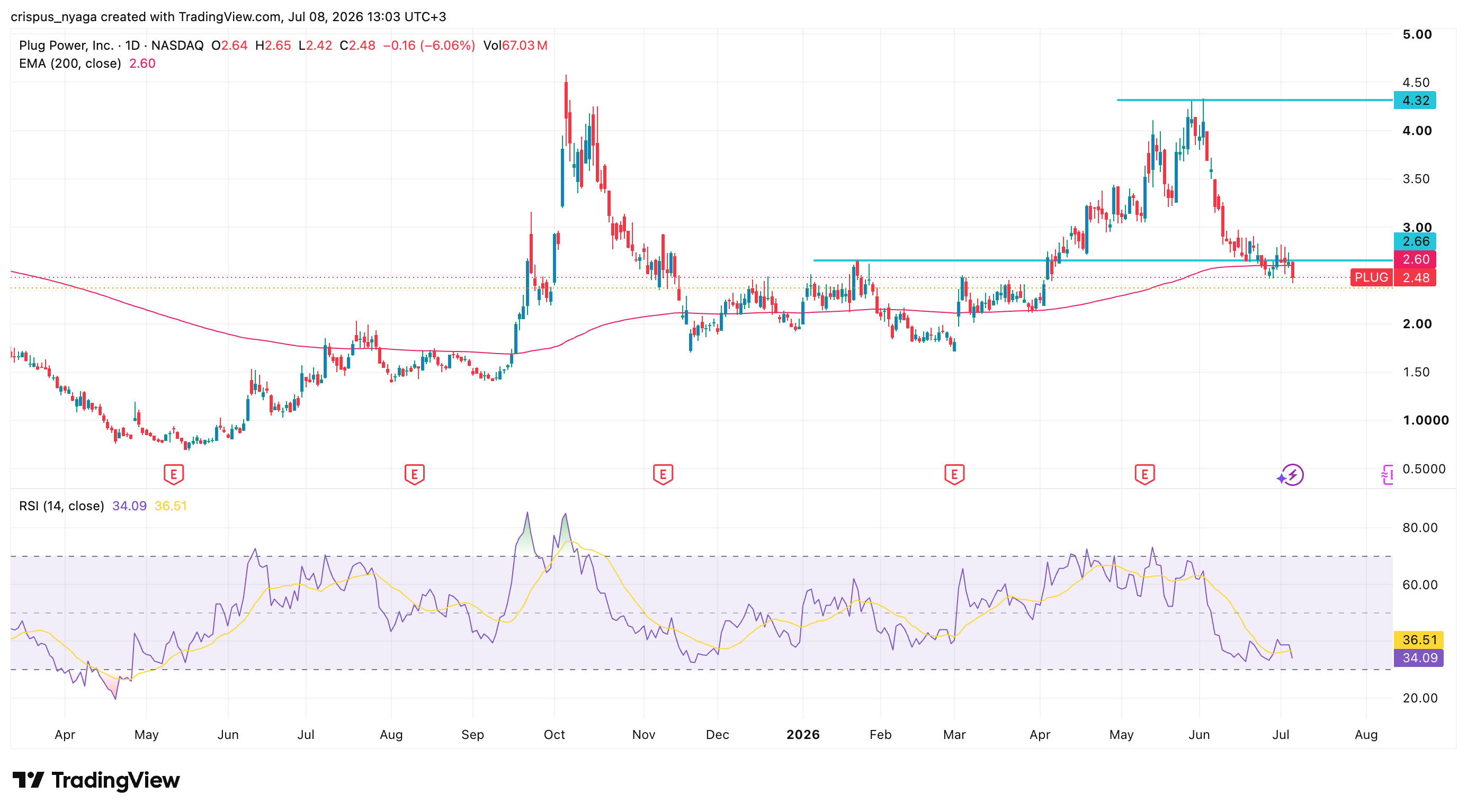Click the C2.48 close value

pyautogui.click(x=357, y=46)
